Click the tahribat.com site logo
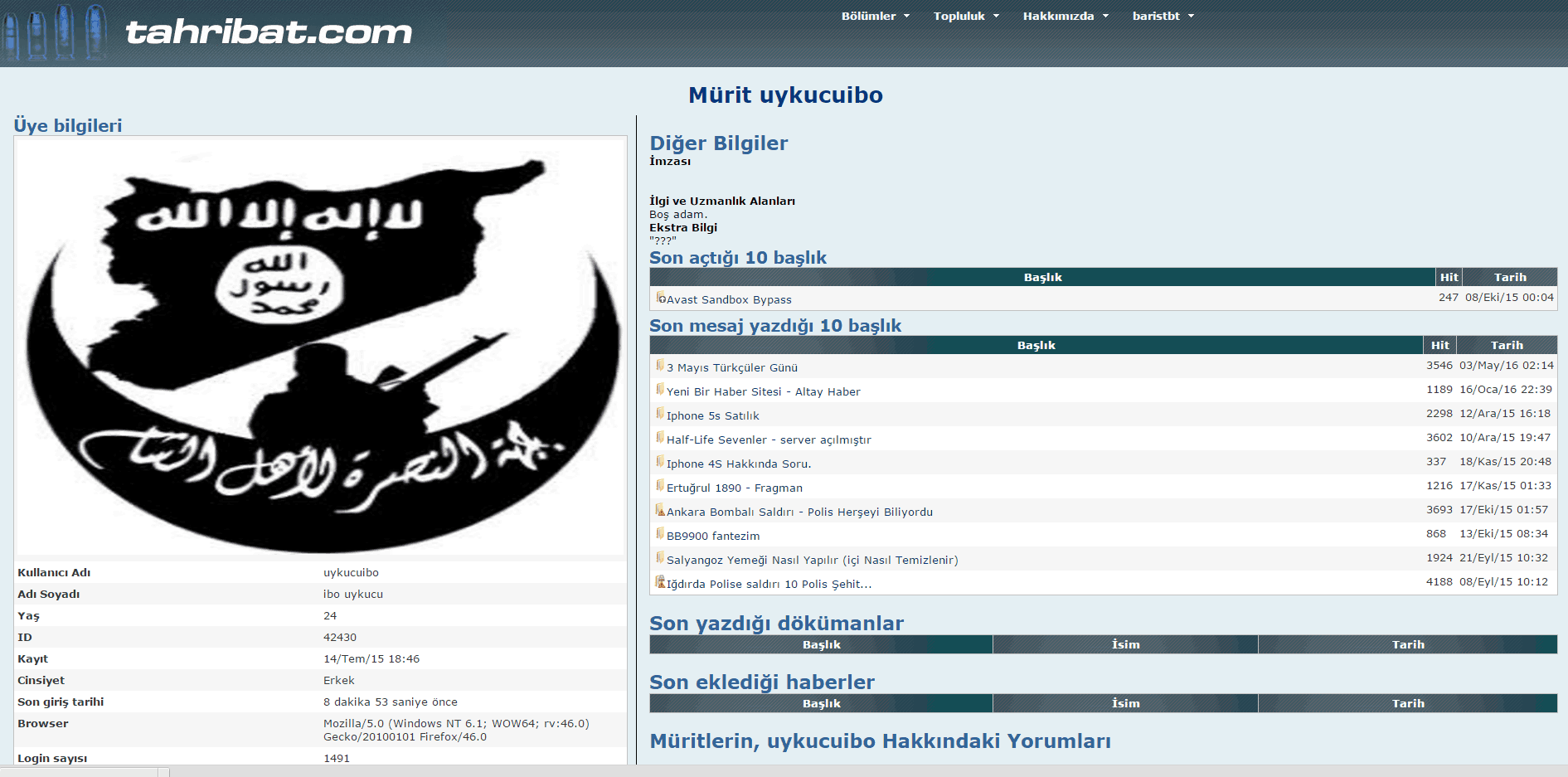1568x777 pixels. pos(269,32)
